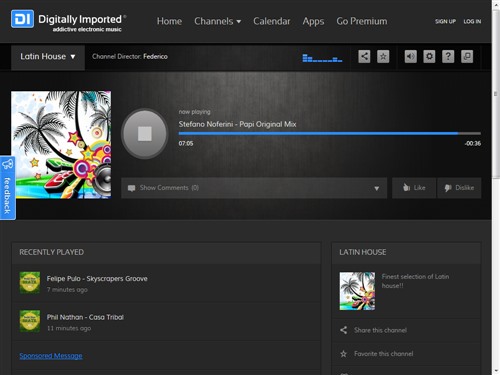Open Go Premium page
This screenshot has height=375, width=500.
point(362,21)
